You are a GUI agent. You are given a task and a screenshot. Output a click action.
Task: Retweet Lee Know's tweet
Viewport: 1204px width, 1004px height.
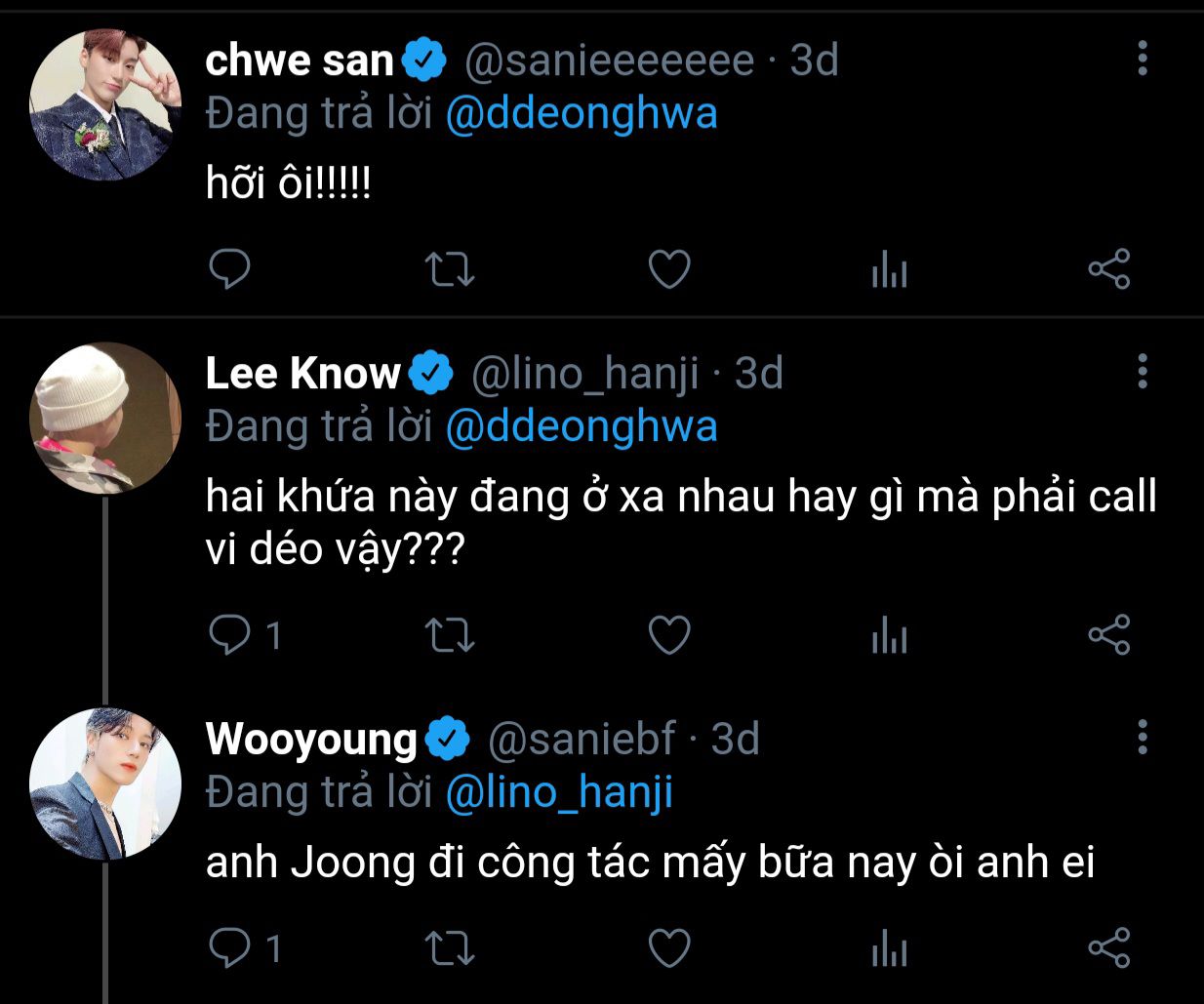[450, 635]
